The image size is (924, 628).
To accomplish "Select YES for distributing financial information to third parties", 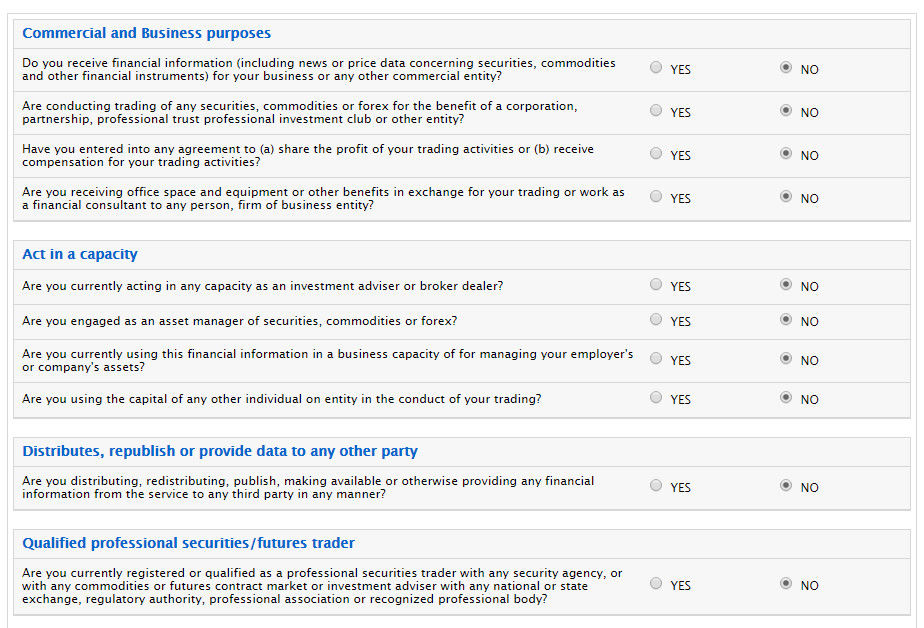I will (x=656, y=486).
